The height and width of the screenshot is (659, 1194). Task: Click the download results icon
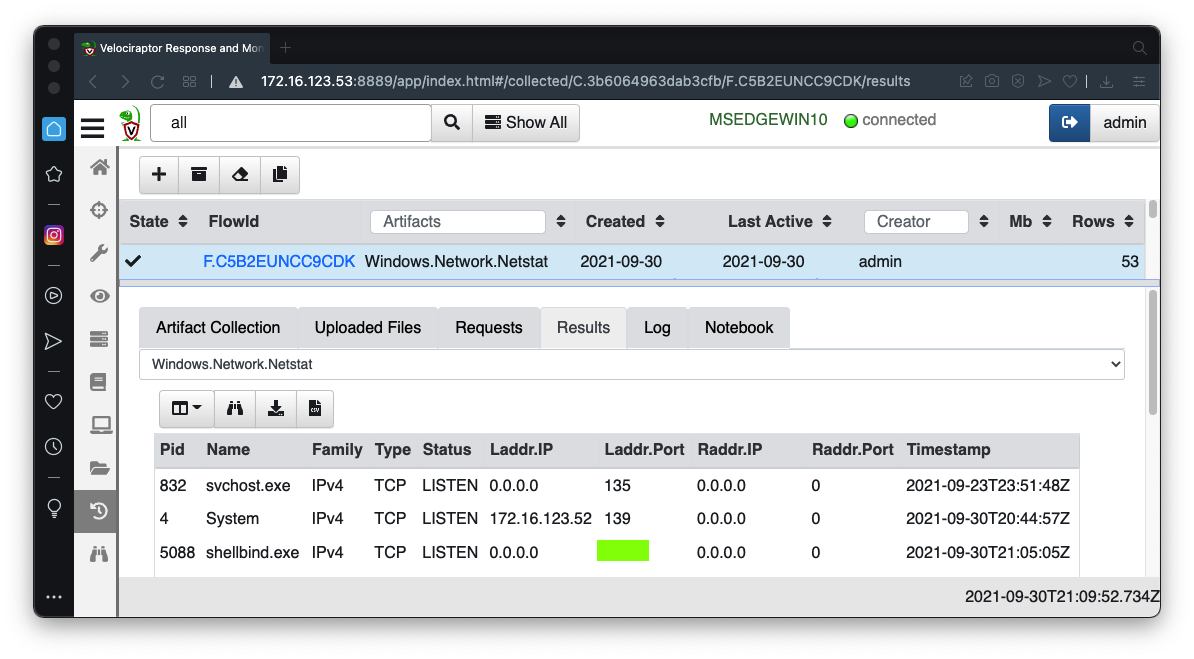click(276, 408)
